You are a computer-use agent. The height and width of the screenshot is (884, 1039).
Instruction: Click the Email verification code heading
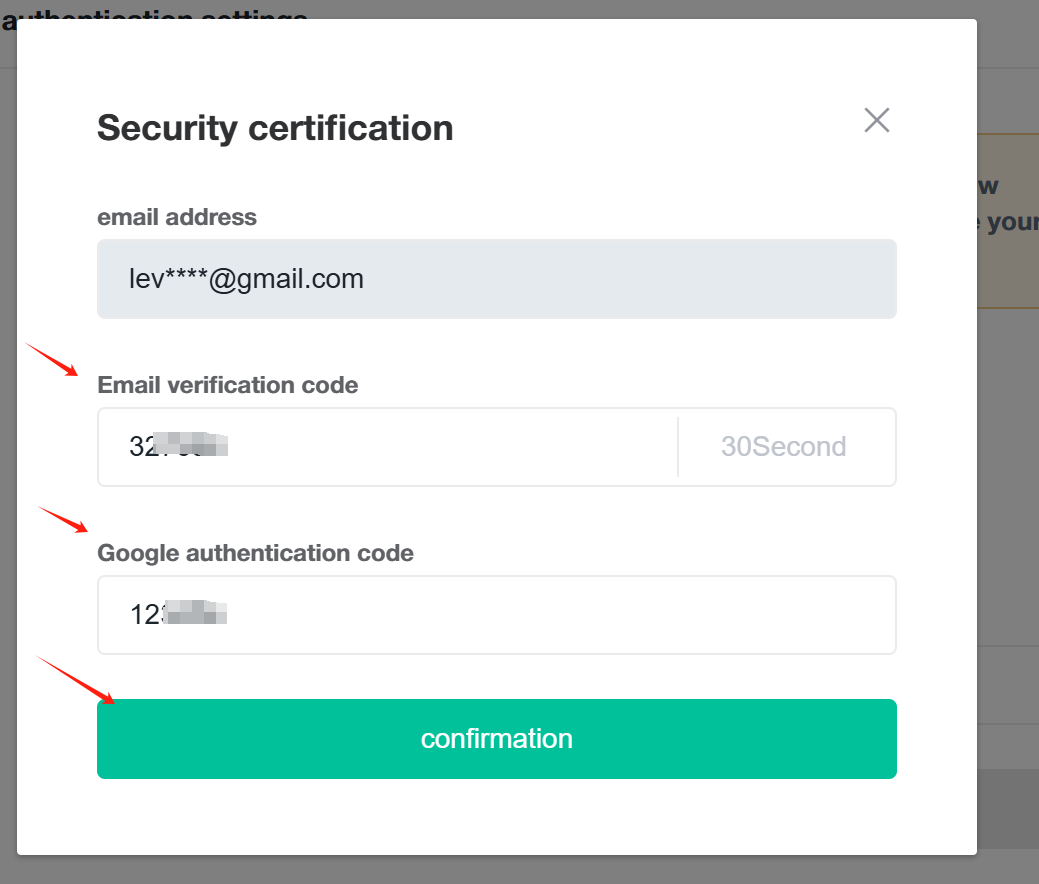pos(227,385)
